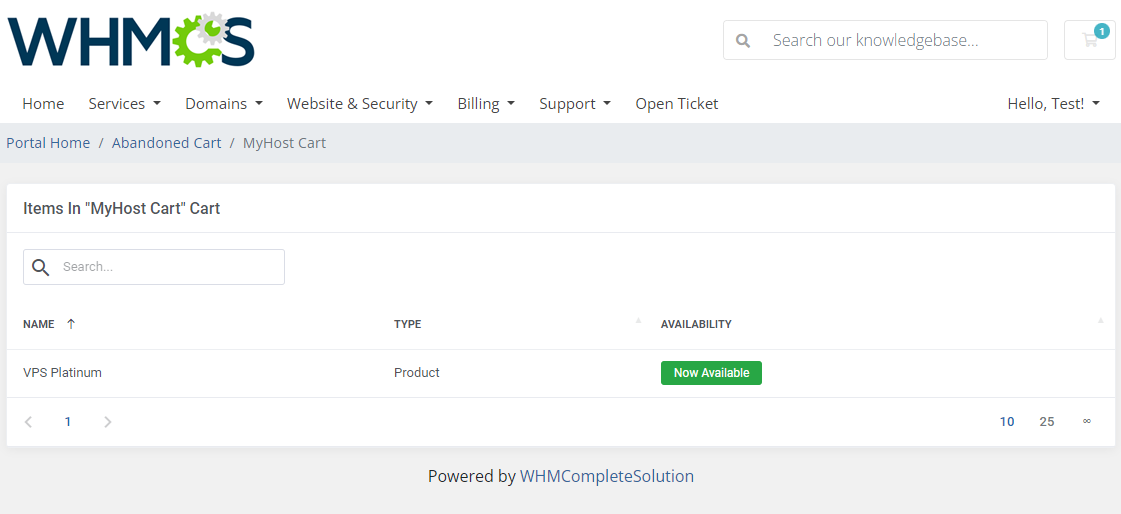The height and width of the screenshot is (514, 1121).
Task: Open the WHMCompleteSolution link
Action: [x=606, y=476]
